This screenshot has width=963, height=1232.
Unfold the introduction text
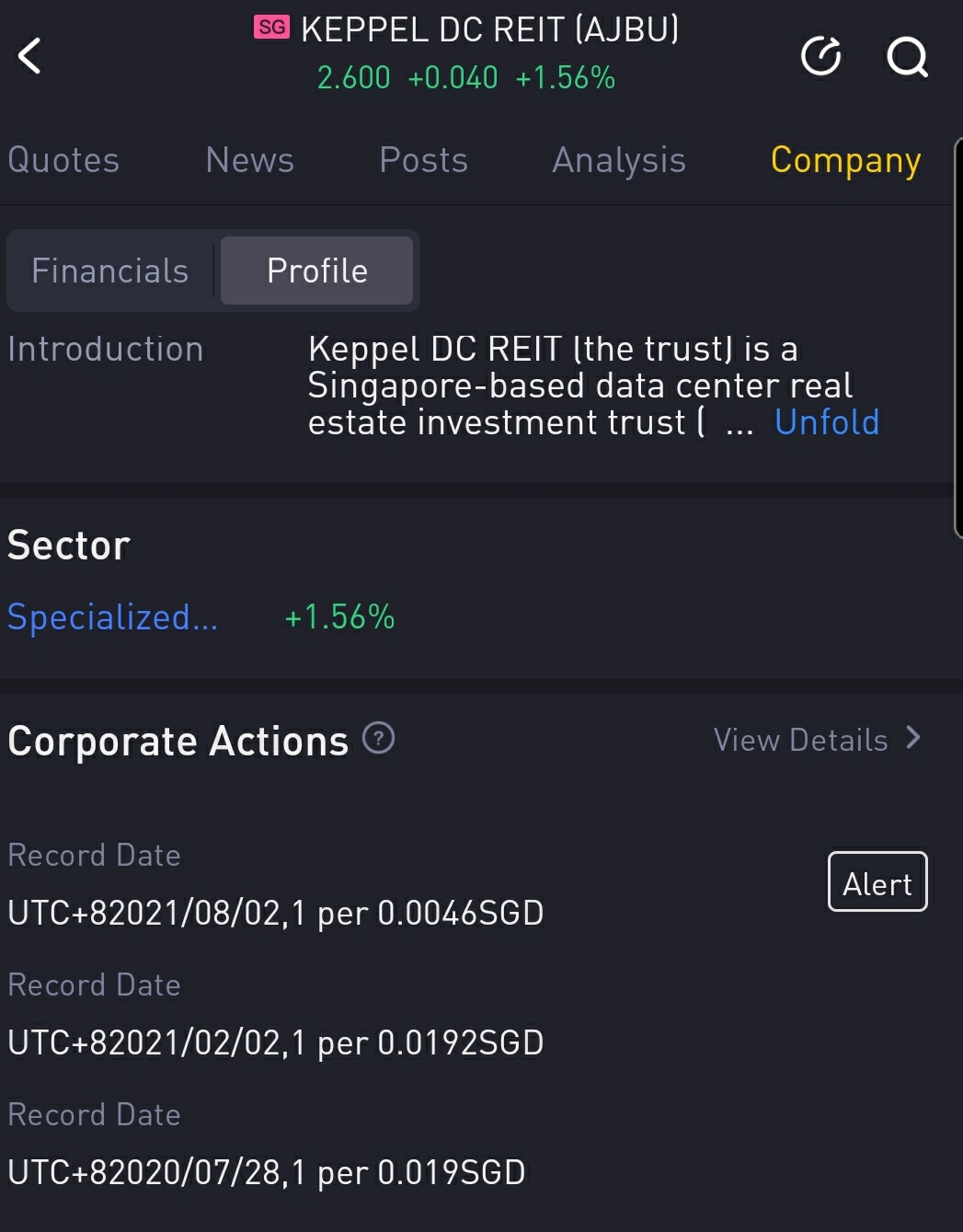(x=826, y=422)
